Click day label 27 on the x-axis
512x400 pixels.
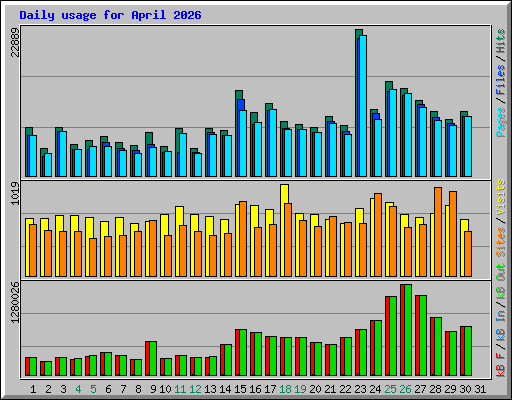[420, 389]
